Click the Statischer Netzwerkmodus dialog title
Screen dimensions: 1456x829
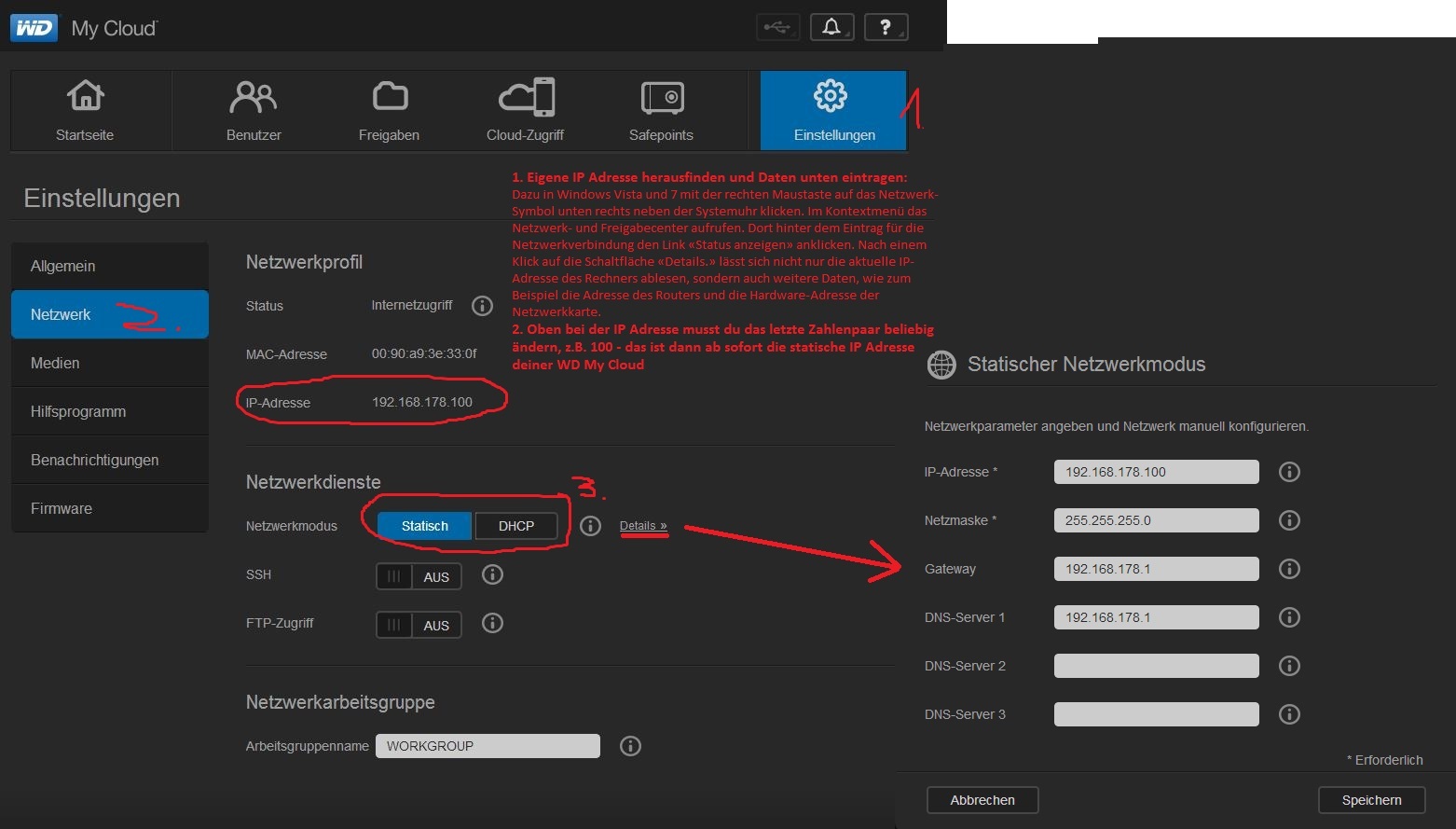1087,365
